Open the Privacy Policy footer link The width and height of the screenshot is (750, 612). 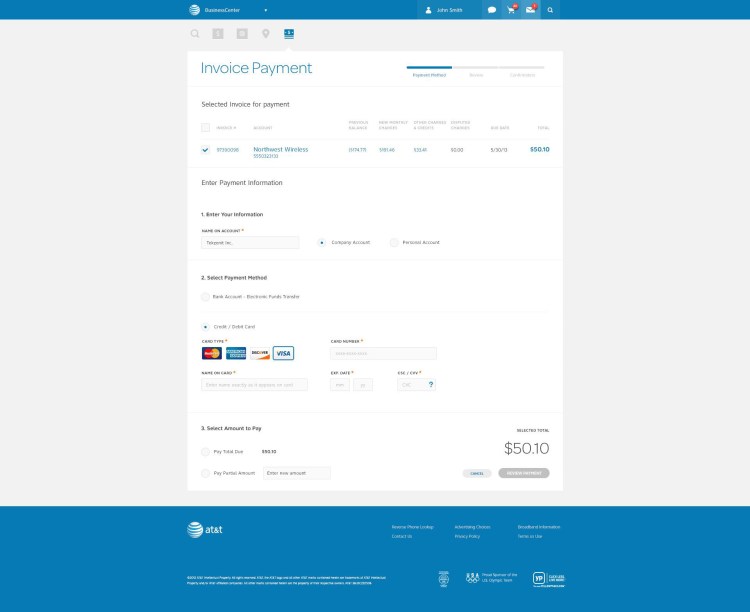coord(467,536)
